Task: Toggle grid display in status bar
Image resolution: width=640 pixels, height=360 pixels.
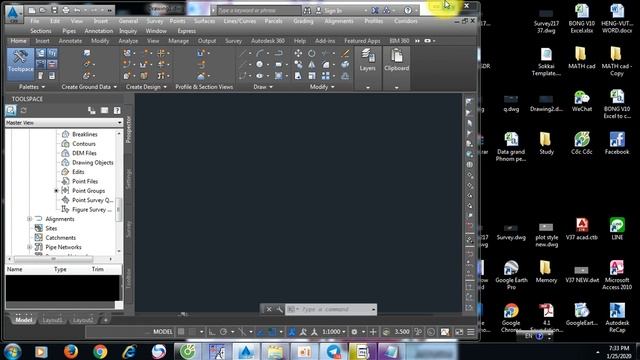Action: point(181,332)
